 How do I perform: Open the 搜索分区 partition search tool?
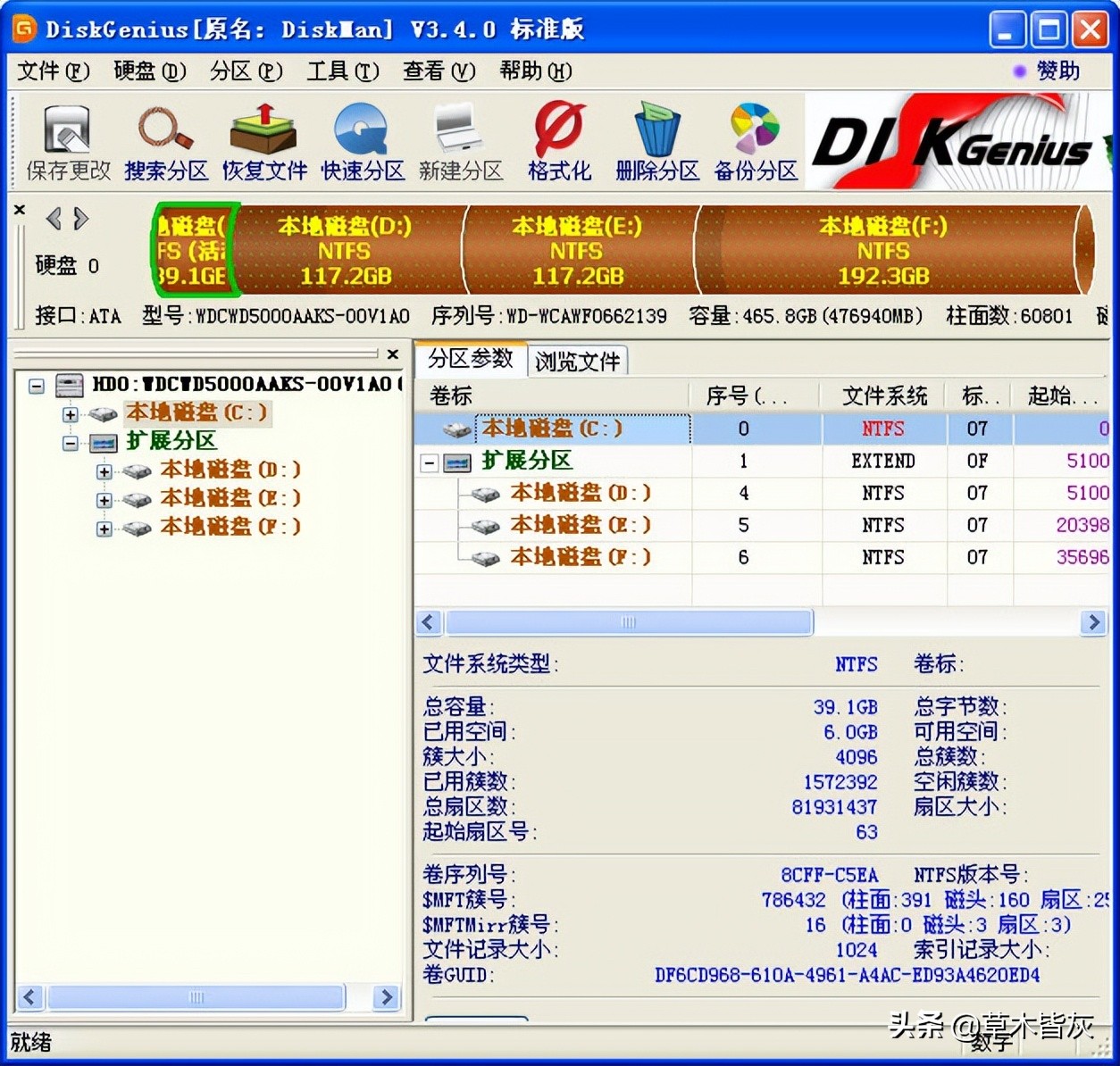point(165,141)
